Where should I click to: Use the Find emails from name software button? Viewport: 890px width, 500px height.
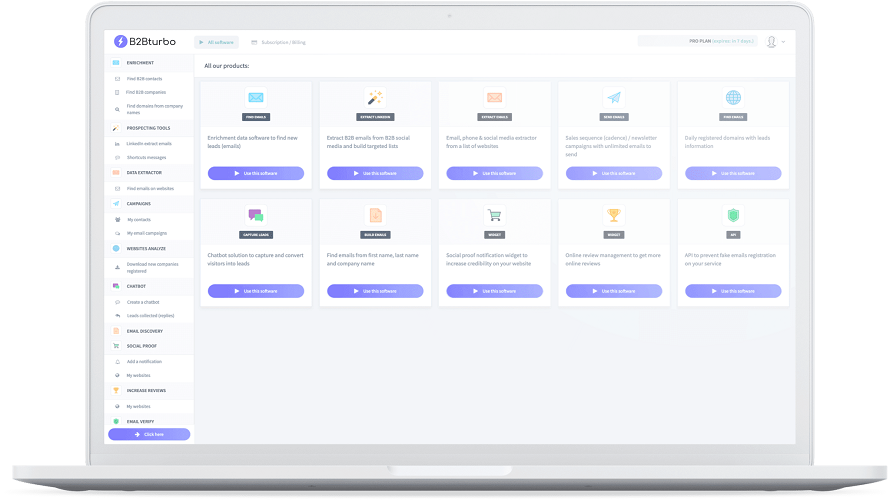point(375,291)
